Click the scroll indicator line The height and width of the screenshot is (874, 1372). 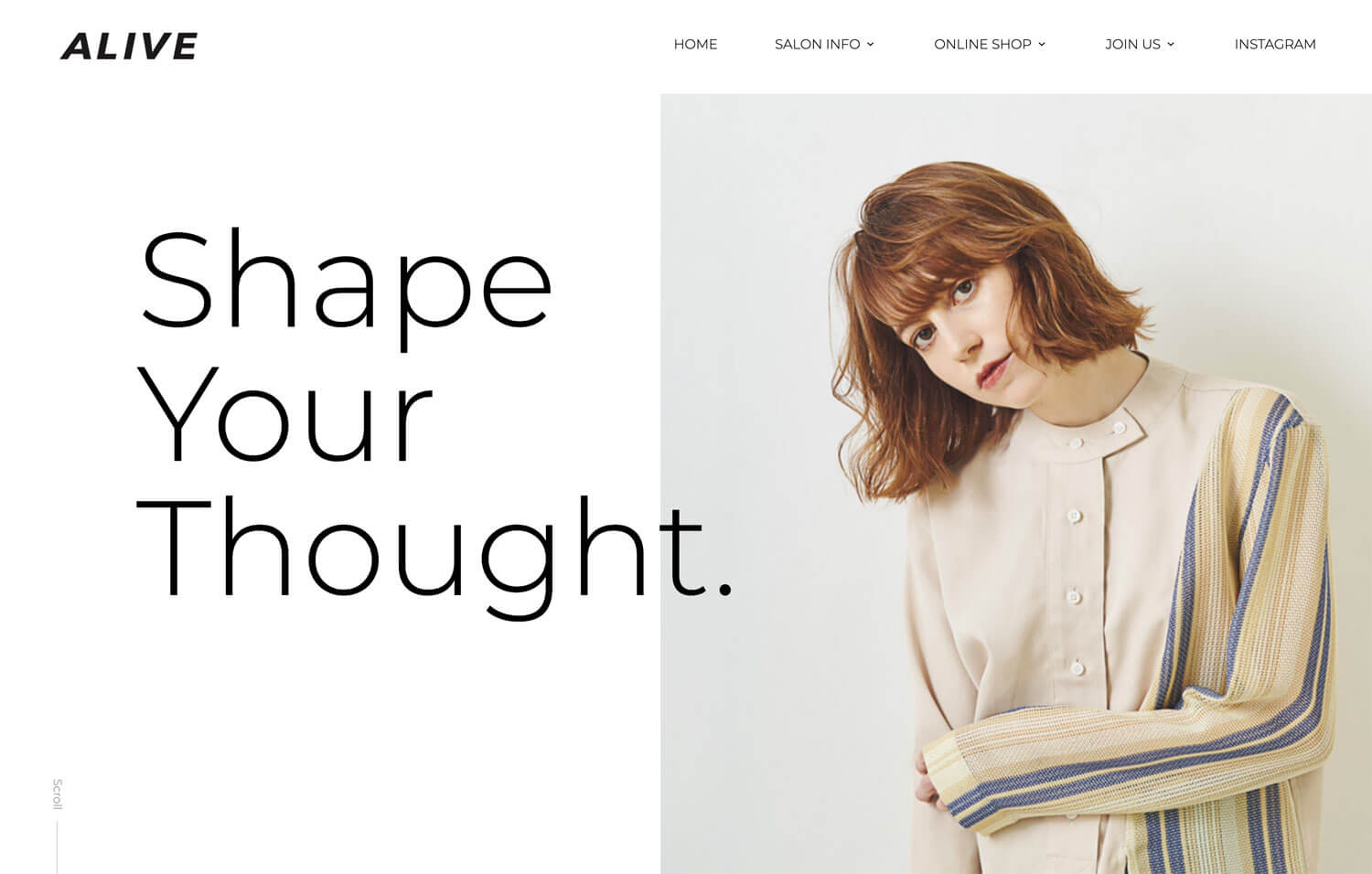(57, 847)
